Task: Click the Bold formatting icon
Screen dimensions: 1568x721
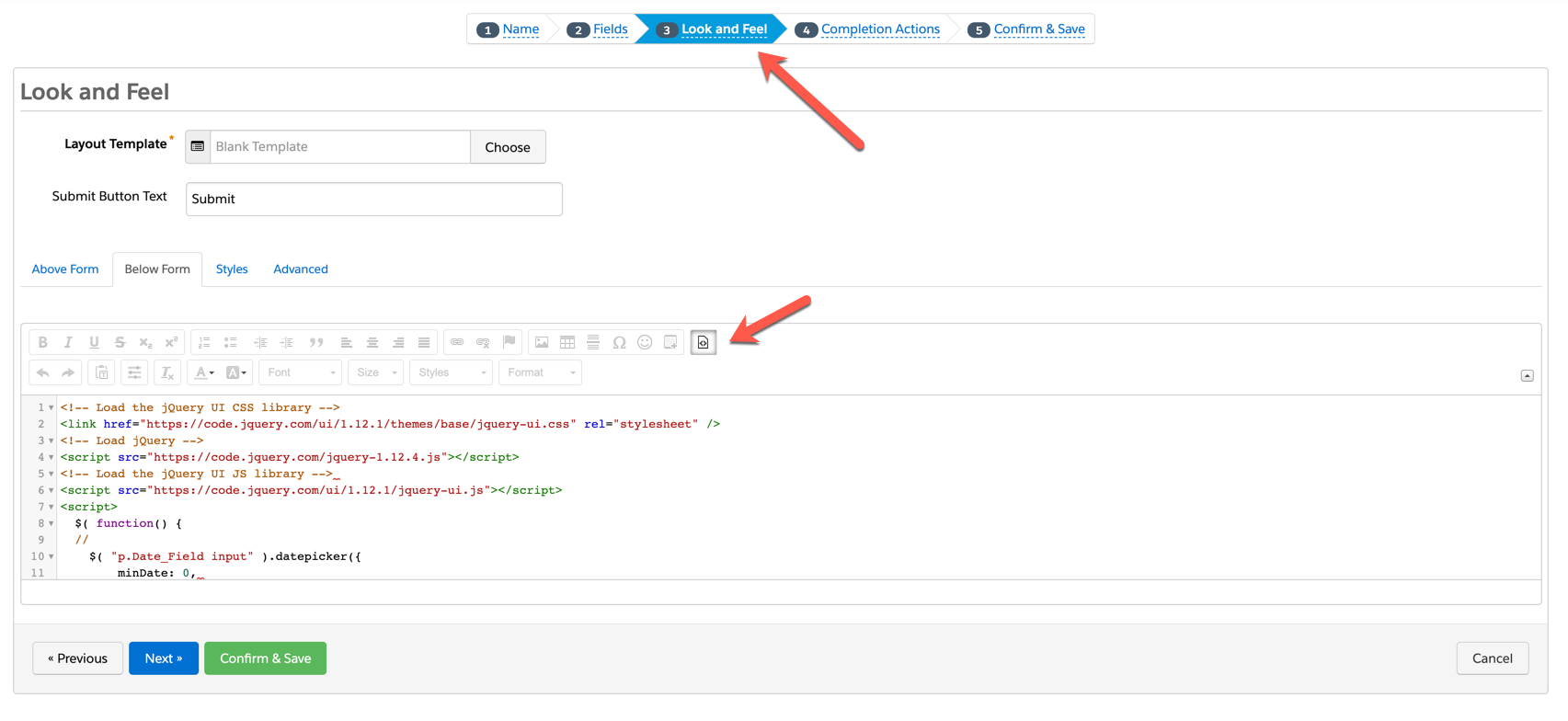Action: [x=42, y=342]
